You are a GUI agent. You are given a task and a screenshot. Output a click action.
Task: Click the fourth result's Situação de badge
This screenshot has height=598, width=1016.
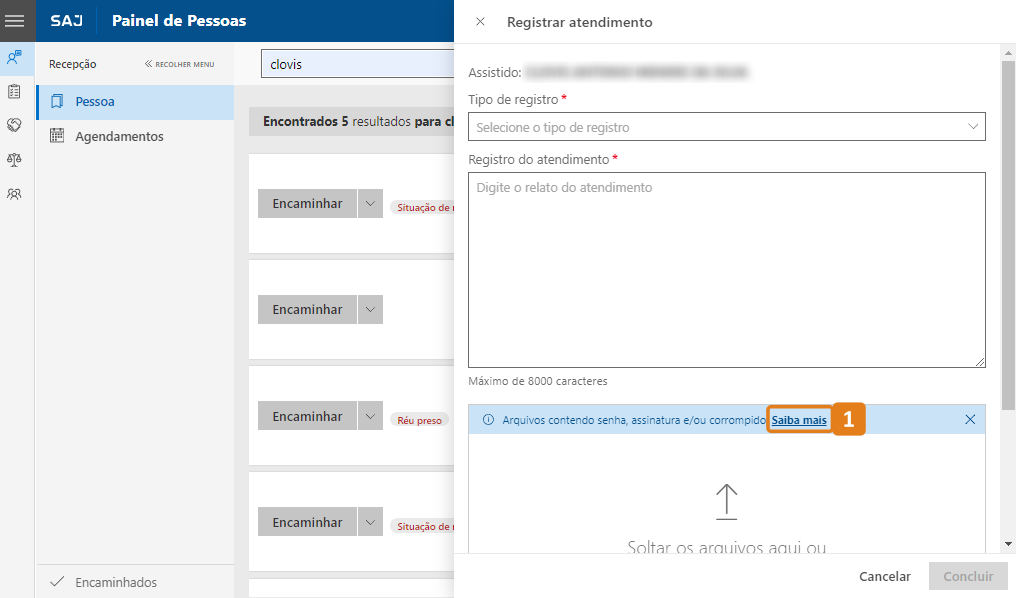(422, 526)
